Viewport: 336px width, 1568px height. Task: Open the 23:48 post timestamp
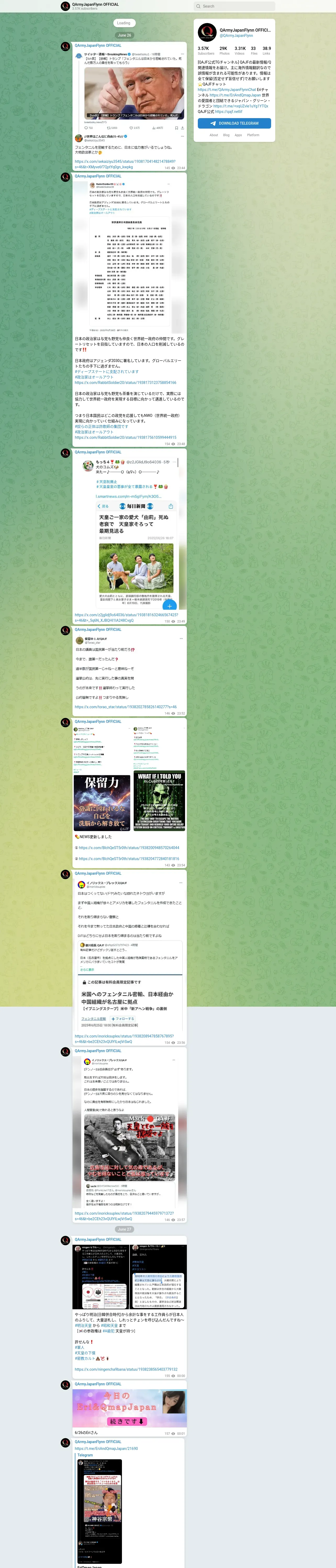(181, 444)
